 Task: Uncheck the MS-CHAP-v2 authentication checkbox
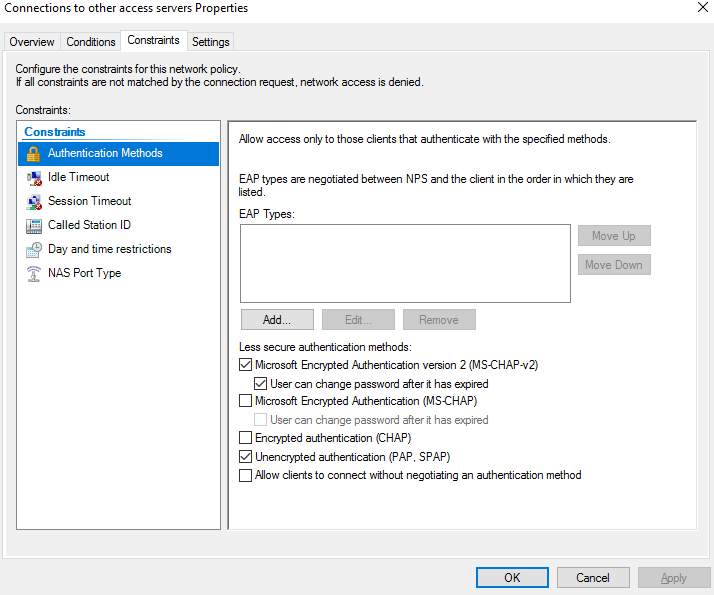click(246, 365)
